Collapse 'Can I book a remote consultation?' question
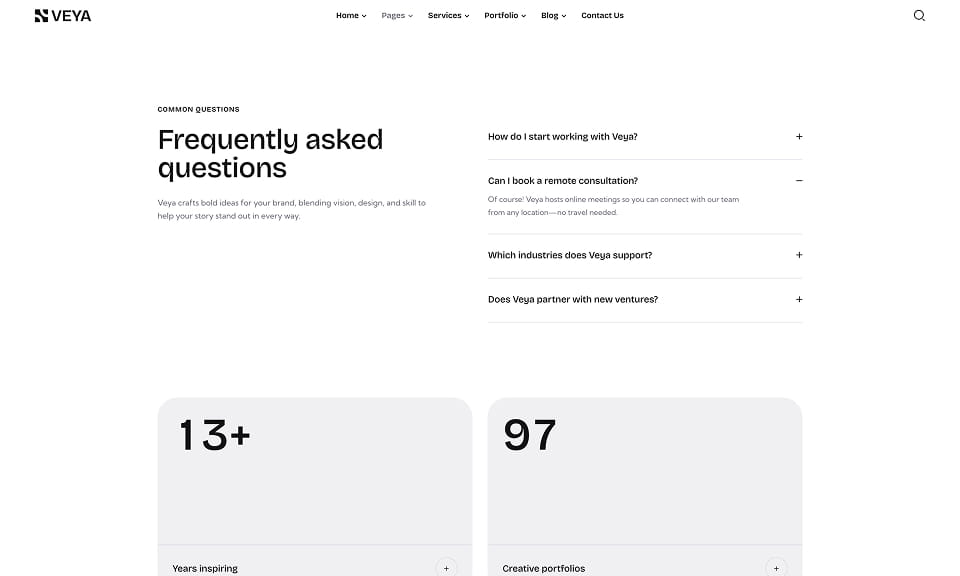960x576 pixels. pyautogui.click(x=645, y=181)
